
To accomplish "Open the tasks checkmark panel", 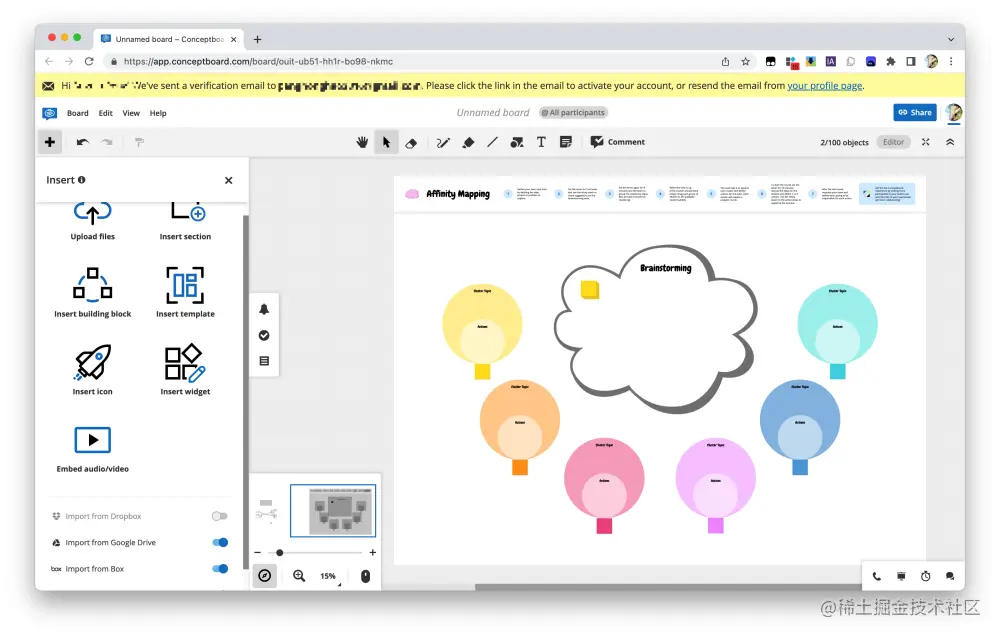I will (264, 335).
